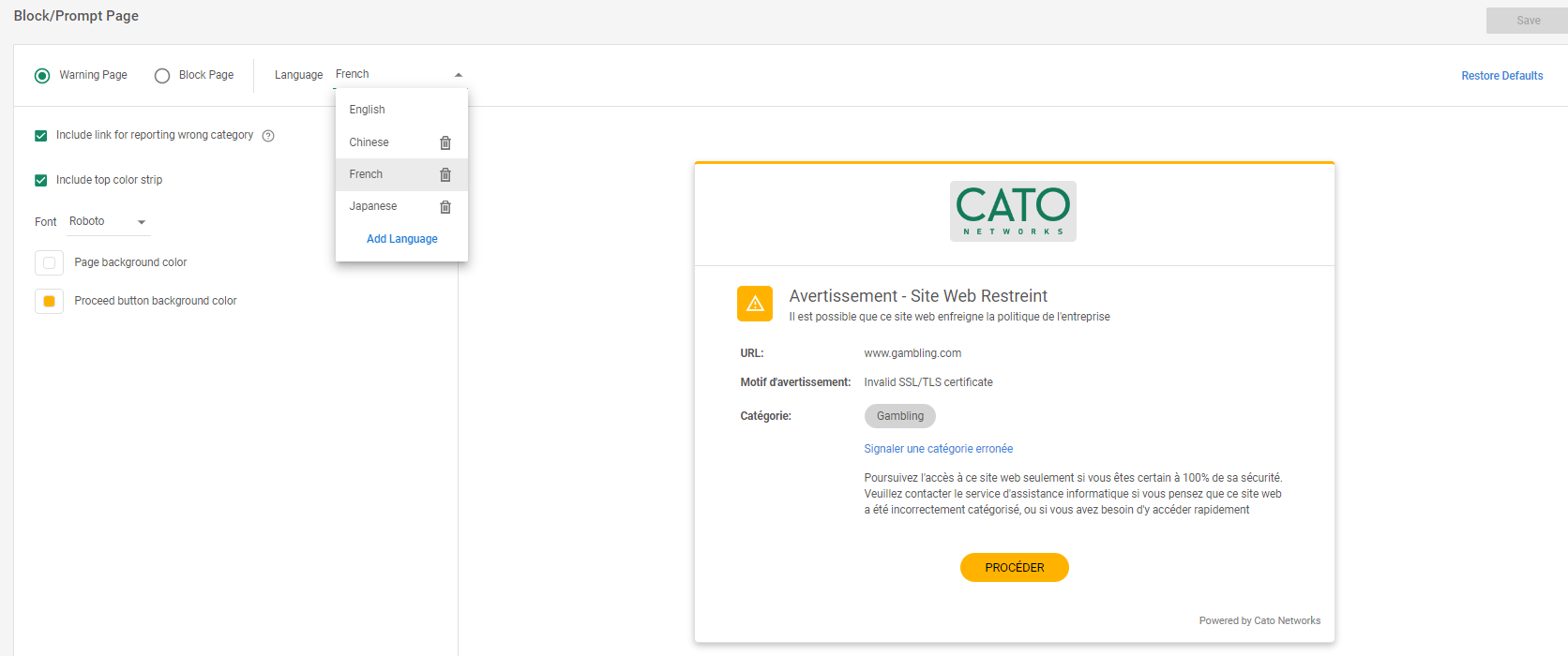Viewport: 1568px width, 656px height.
Task: Choose English from language list
Action: (368, 110)
